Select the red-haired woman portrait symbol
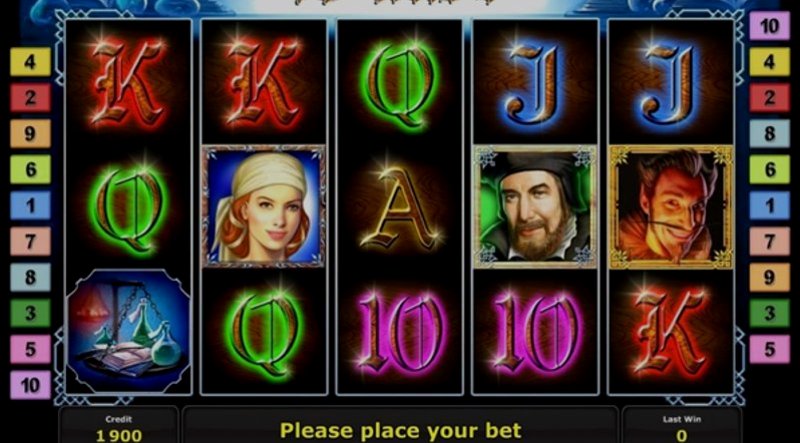The height and width of the screenshot is (443, 800). [264, 206]
